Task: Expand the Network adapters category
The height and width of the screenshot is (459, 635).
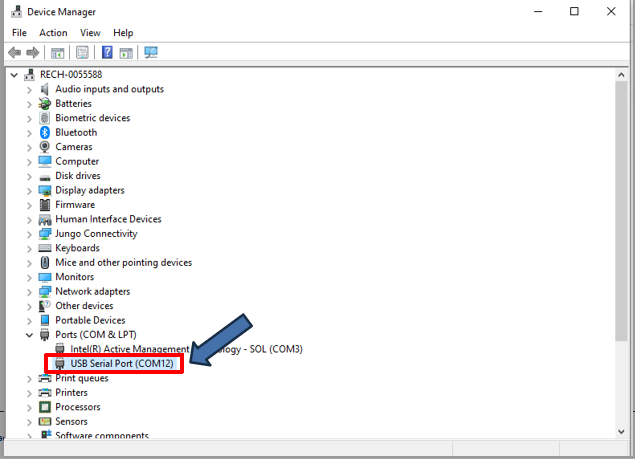Action: pyautogui.click(x=29, y=292)
